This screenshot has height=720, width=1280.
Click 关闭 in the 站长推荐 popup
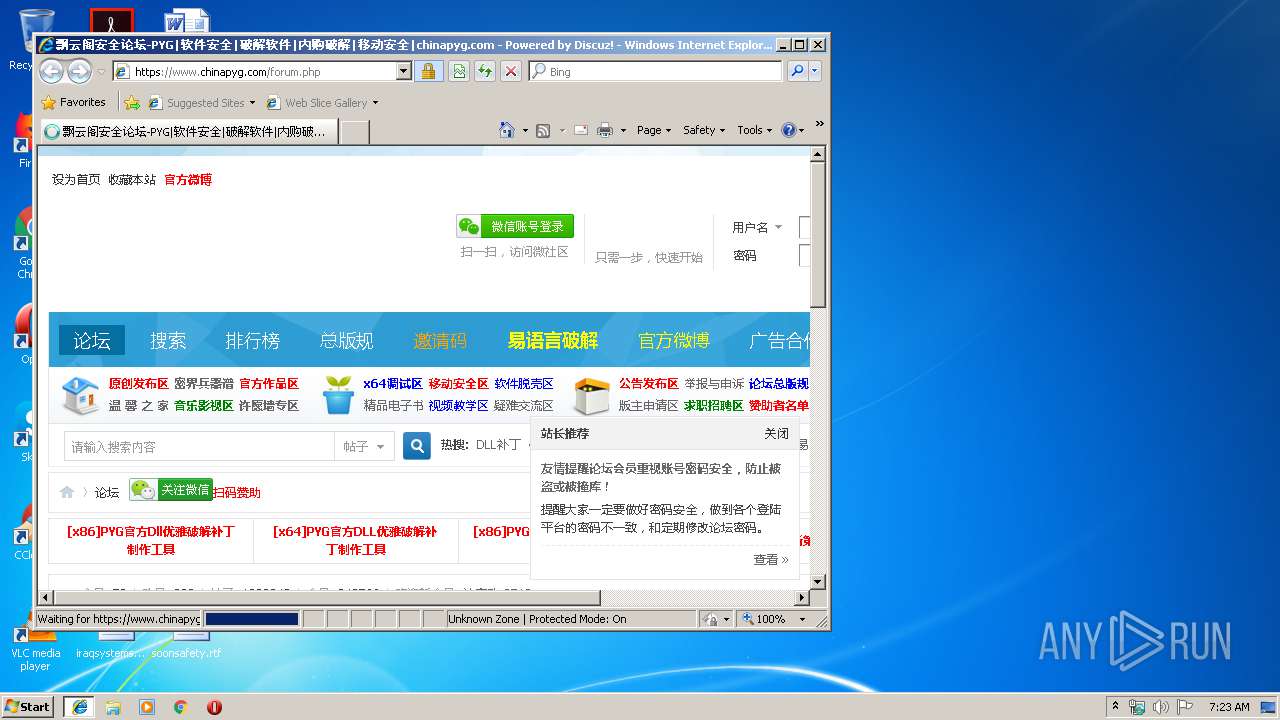tap(776, 433)
